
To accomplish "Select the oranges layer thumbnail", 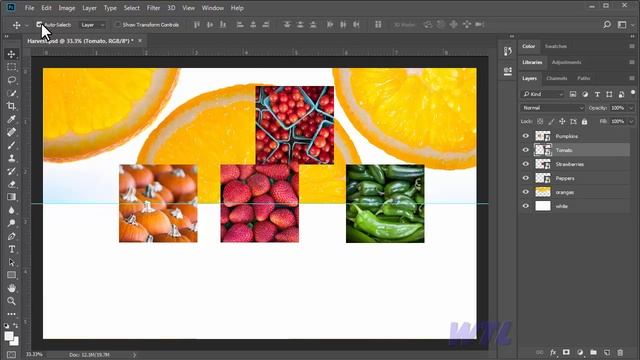I will pyautogui.click(x=543, y=192).
